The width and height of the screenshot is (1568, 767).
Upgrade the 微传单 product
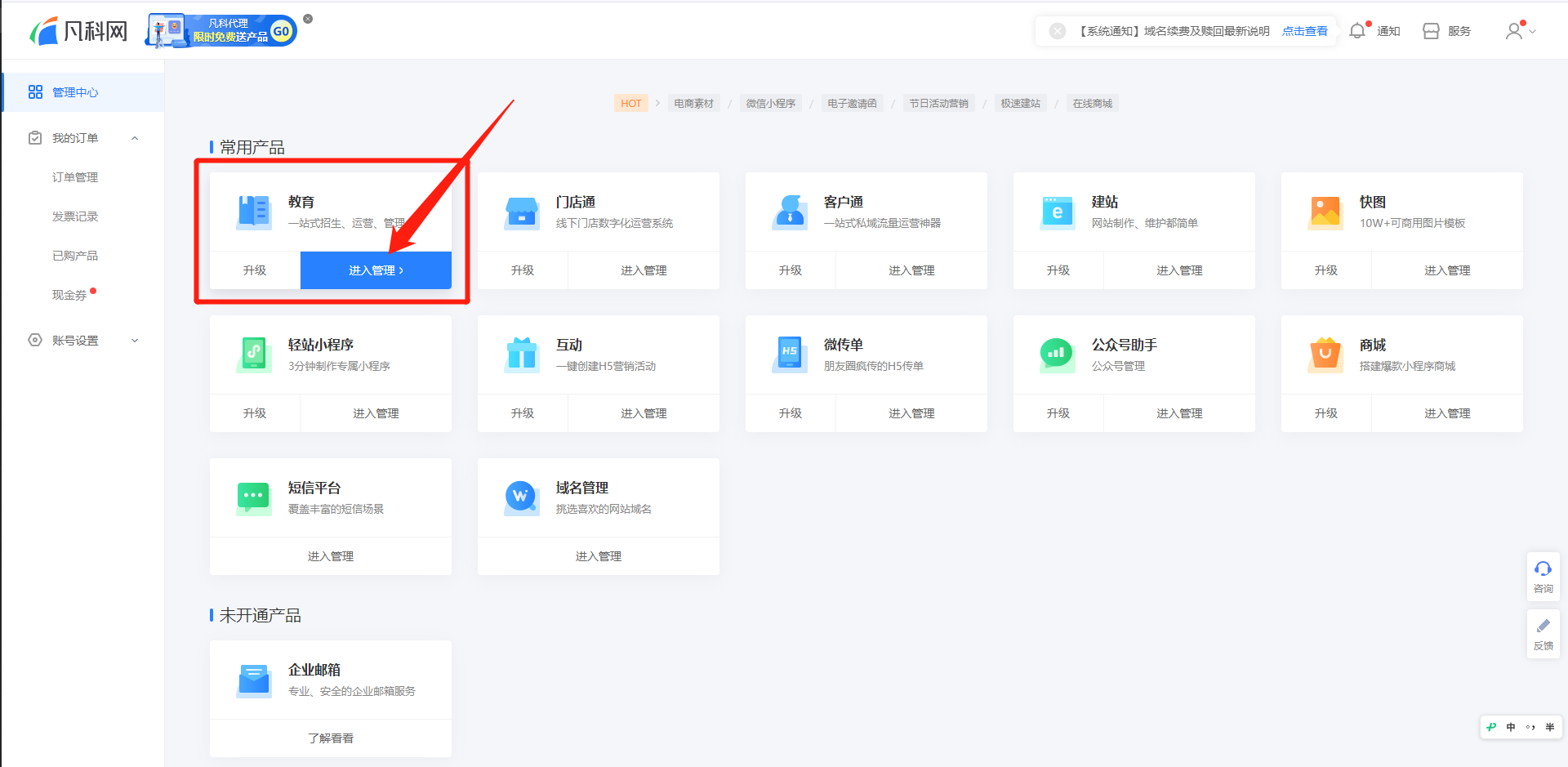791,413
